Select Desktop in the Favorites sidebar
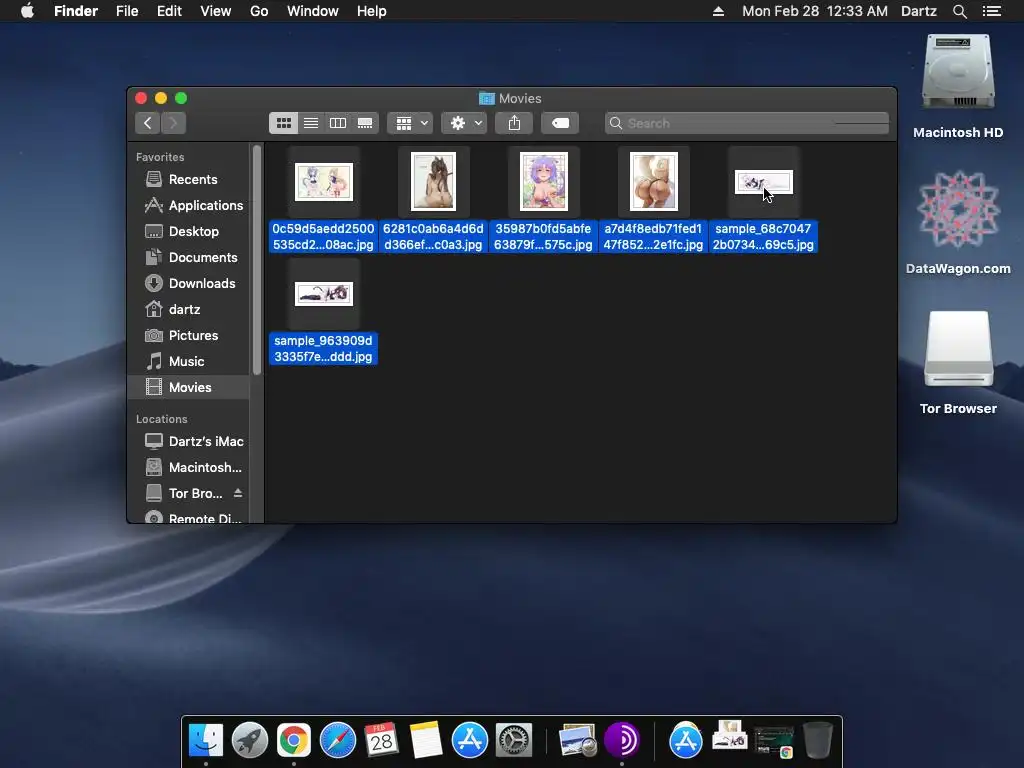The height and width of the screenshot is (768, 1024). [189, 231]
